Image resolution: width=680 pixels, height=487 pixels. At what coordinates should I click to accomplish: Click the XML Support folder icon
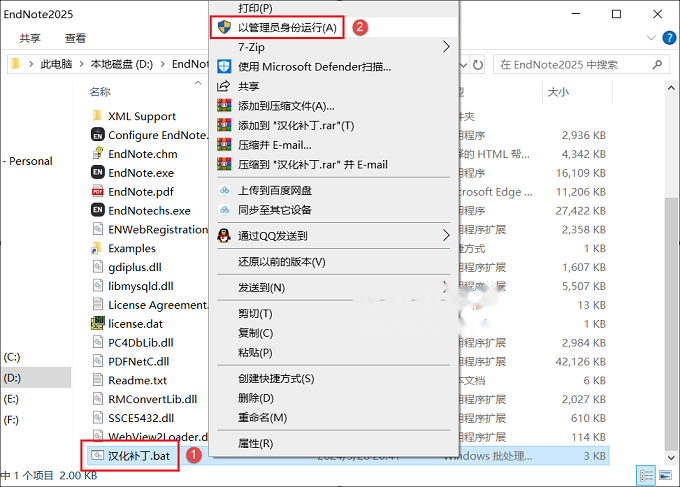(97, 116)
